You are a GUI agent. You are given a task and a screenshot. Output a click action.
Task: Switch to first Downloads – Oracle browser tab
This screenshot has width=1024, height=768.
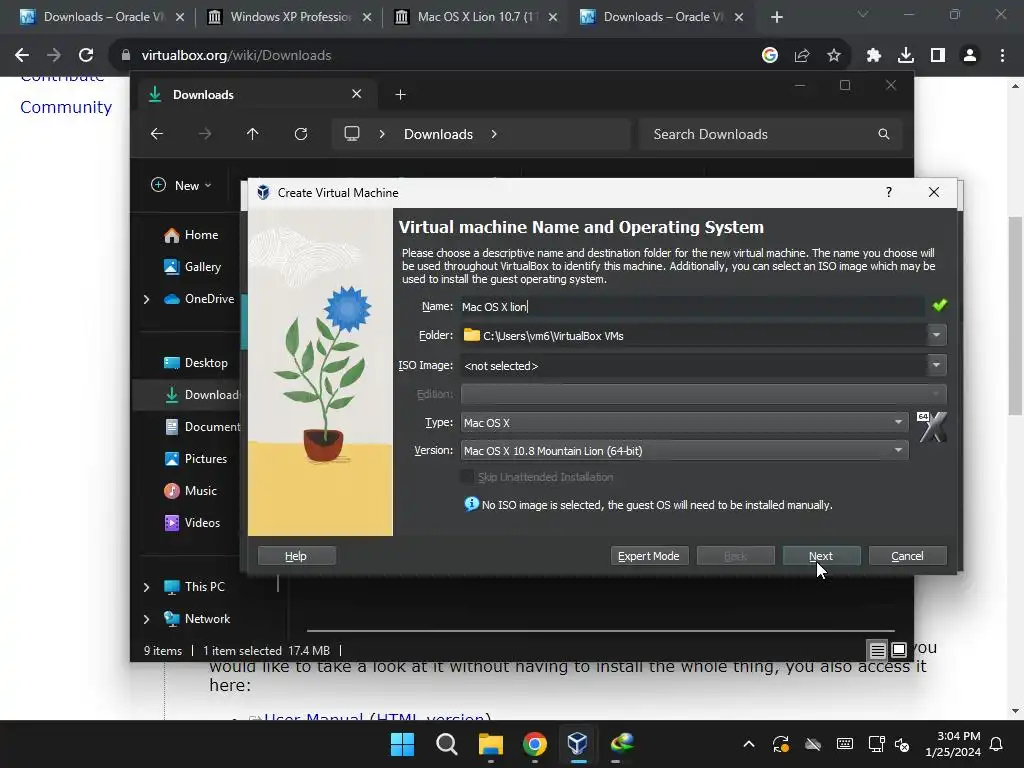[x=101, y=17]
